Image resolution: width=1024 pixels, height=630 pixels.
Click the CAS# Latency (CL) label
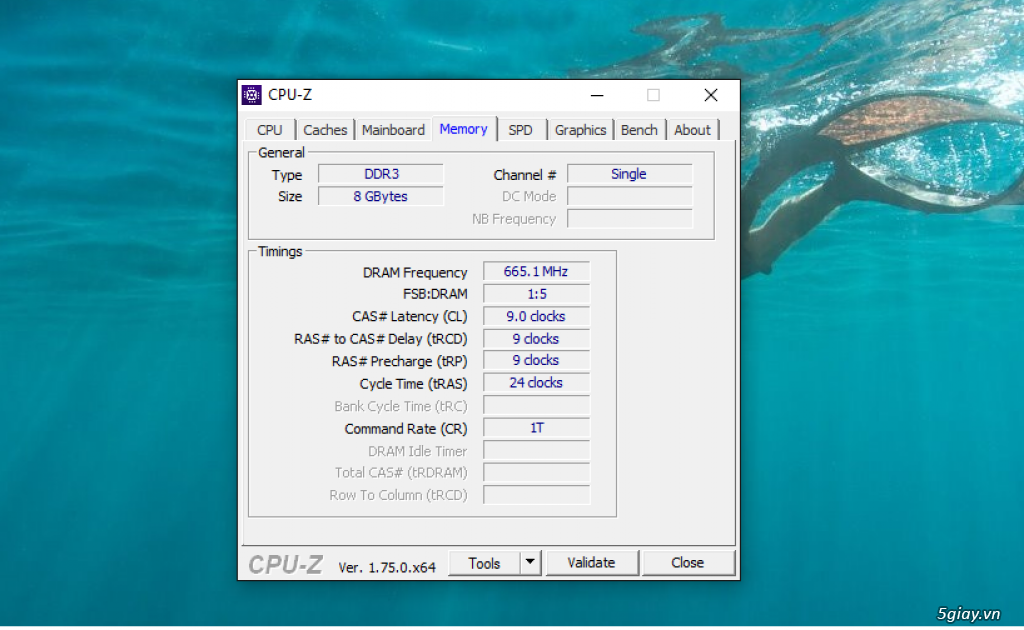(x=409, y=317)
